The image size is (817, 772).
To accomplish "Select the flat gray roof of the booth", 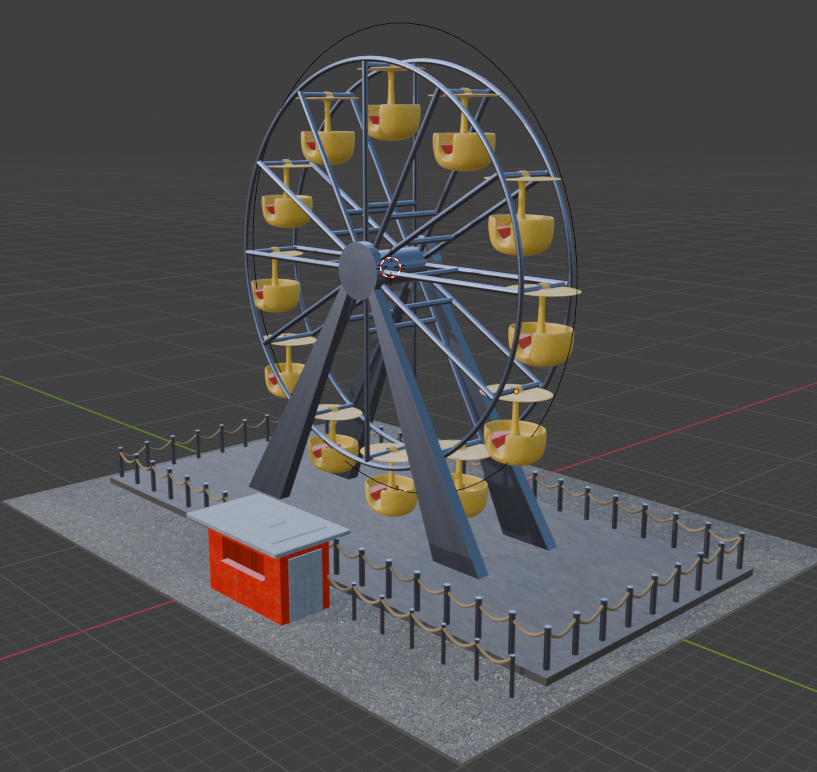I will pyautogui.click(x=267, y=524).
